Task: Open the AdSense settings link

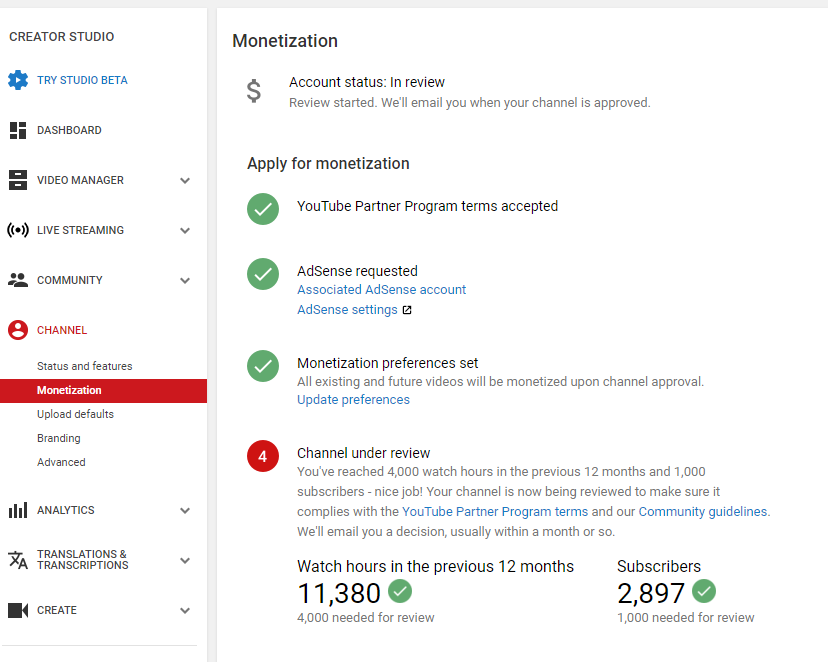Action: tap(347, 309)
